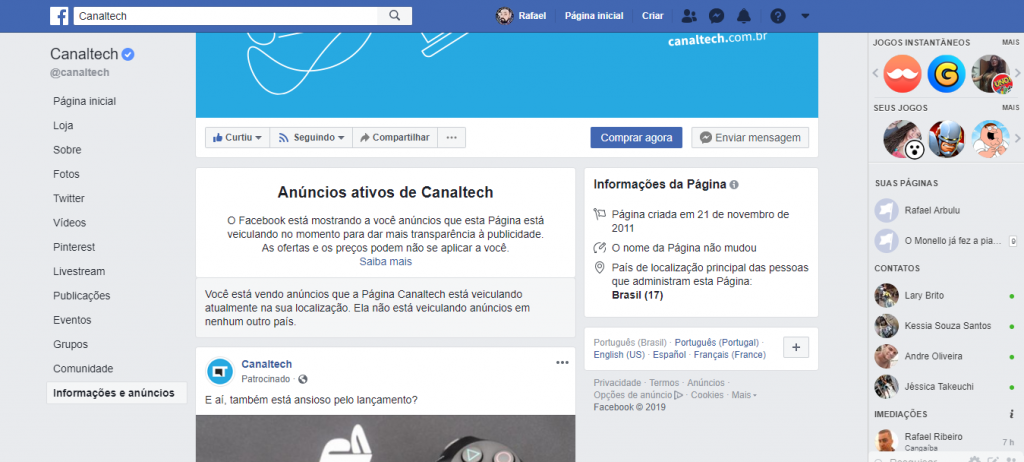Open Livestream in page sidebar
The width and height of the screenshot is (1024, 462).
click(x=79, y=271)
